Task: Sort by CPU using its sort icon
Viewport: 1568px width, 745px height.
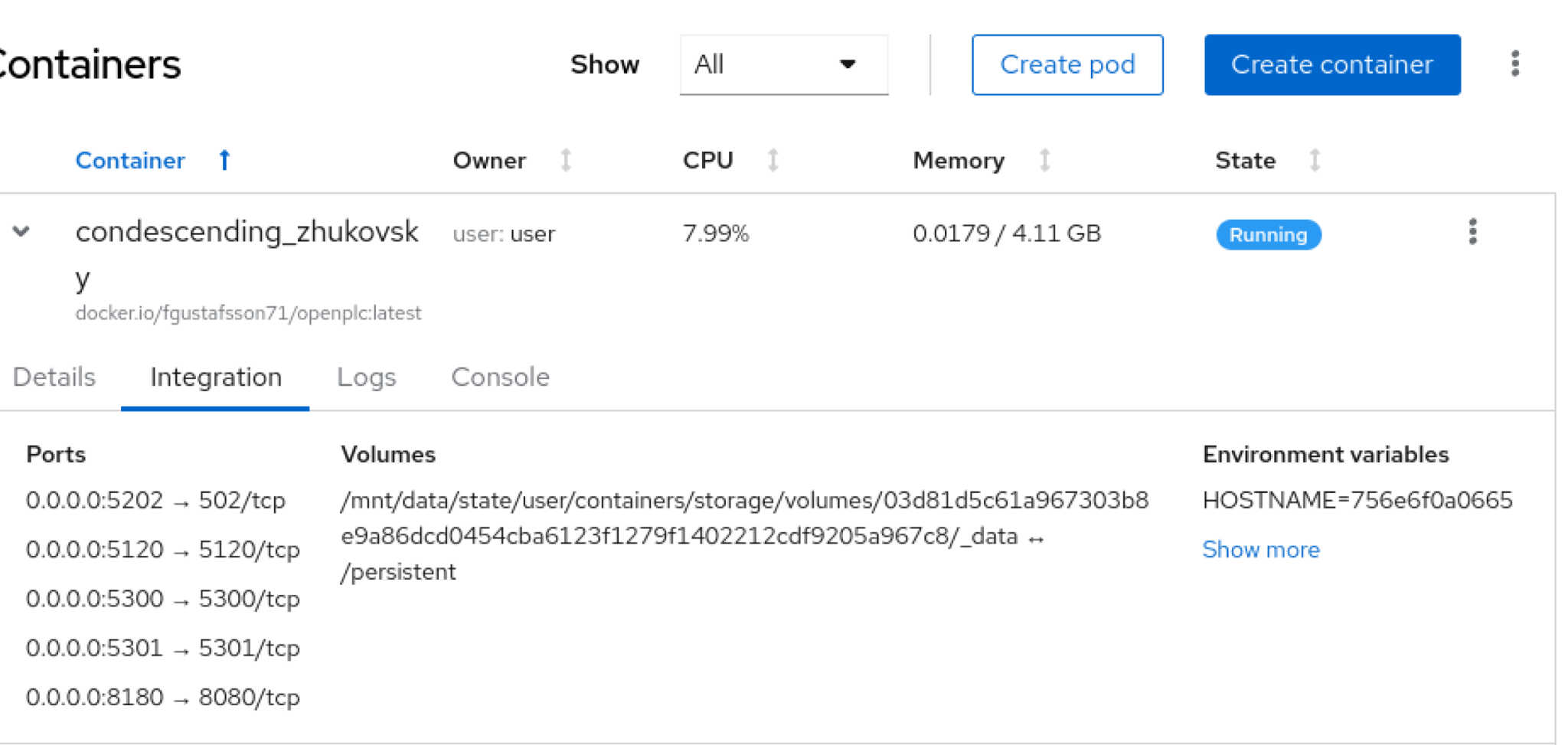Action: (x=773, y=160)
